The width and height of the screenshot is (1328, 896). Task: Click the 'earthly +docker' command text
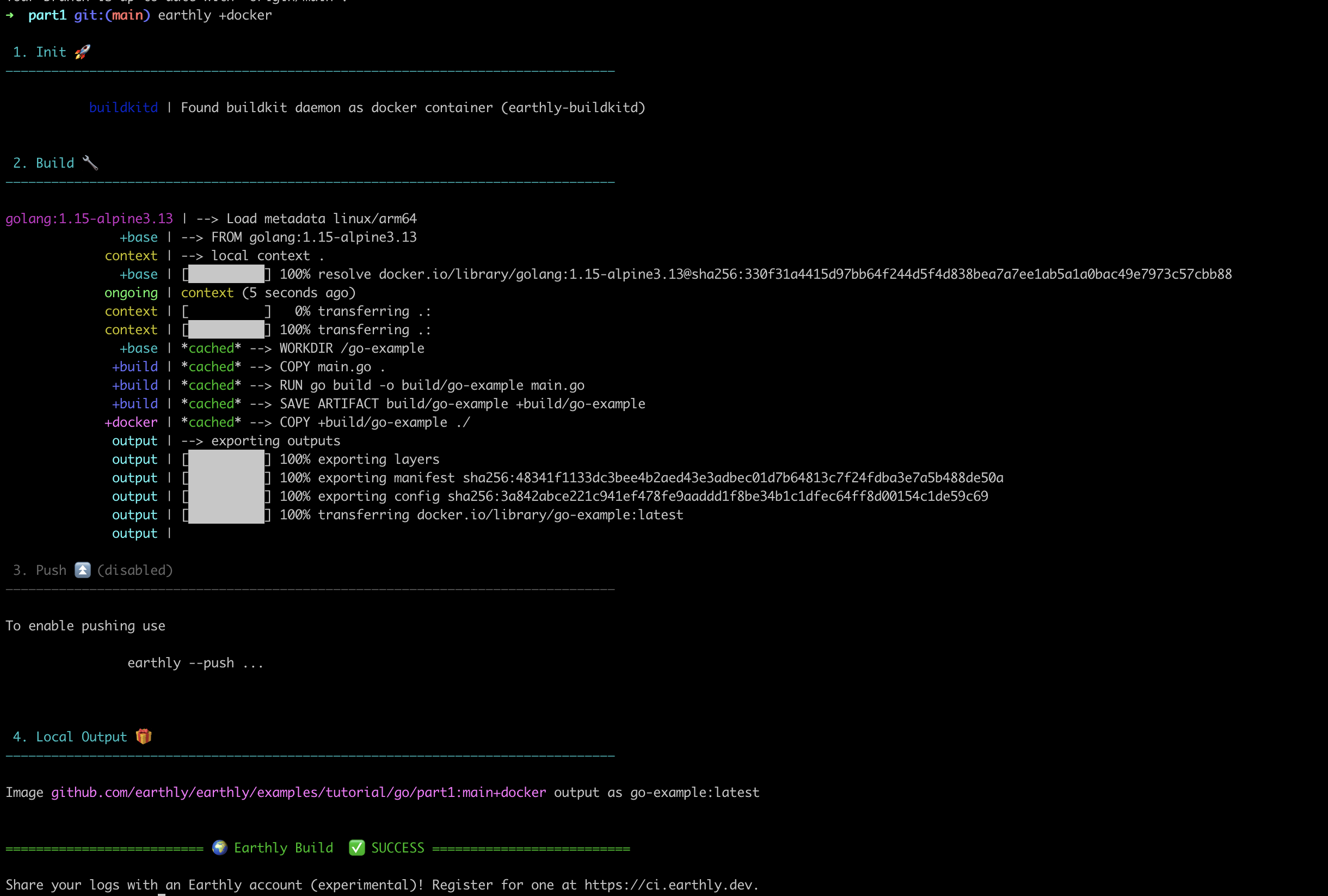point(215,15)
